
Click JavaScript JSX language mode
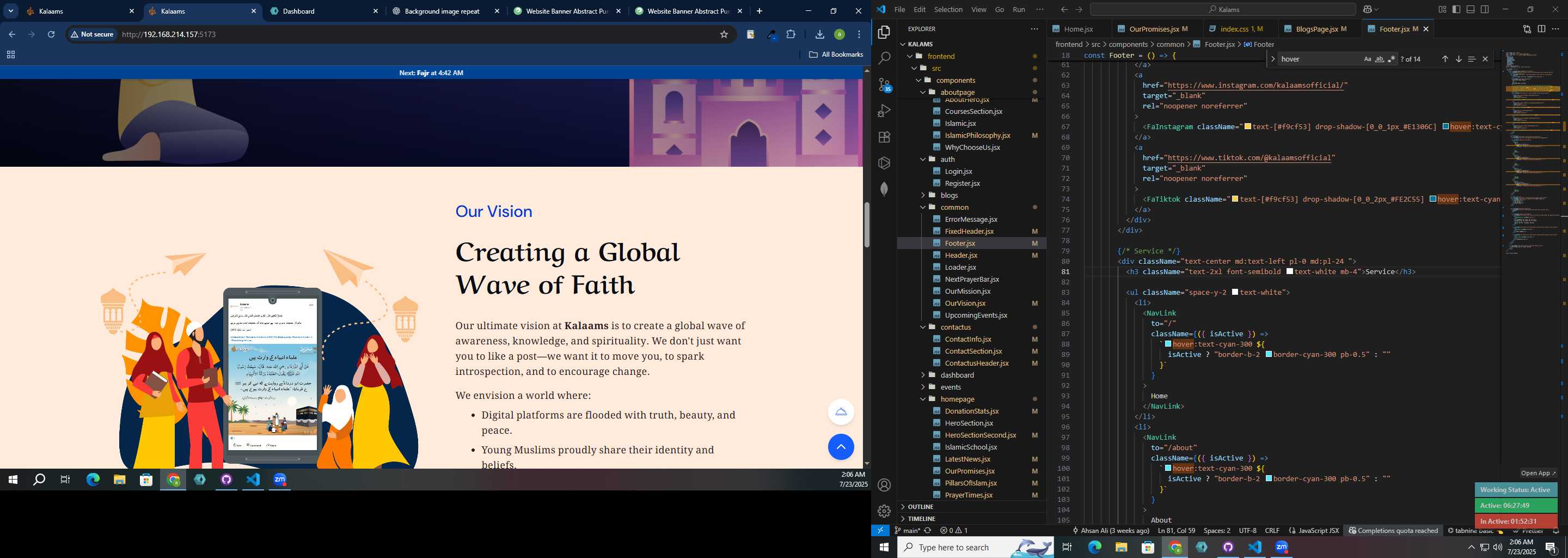point(1314,531)
